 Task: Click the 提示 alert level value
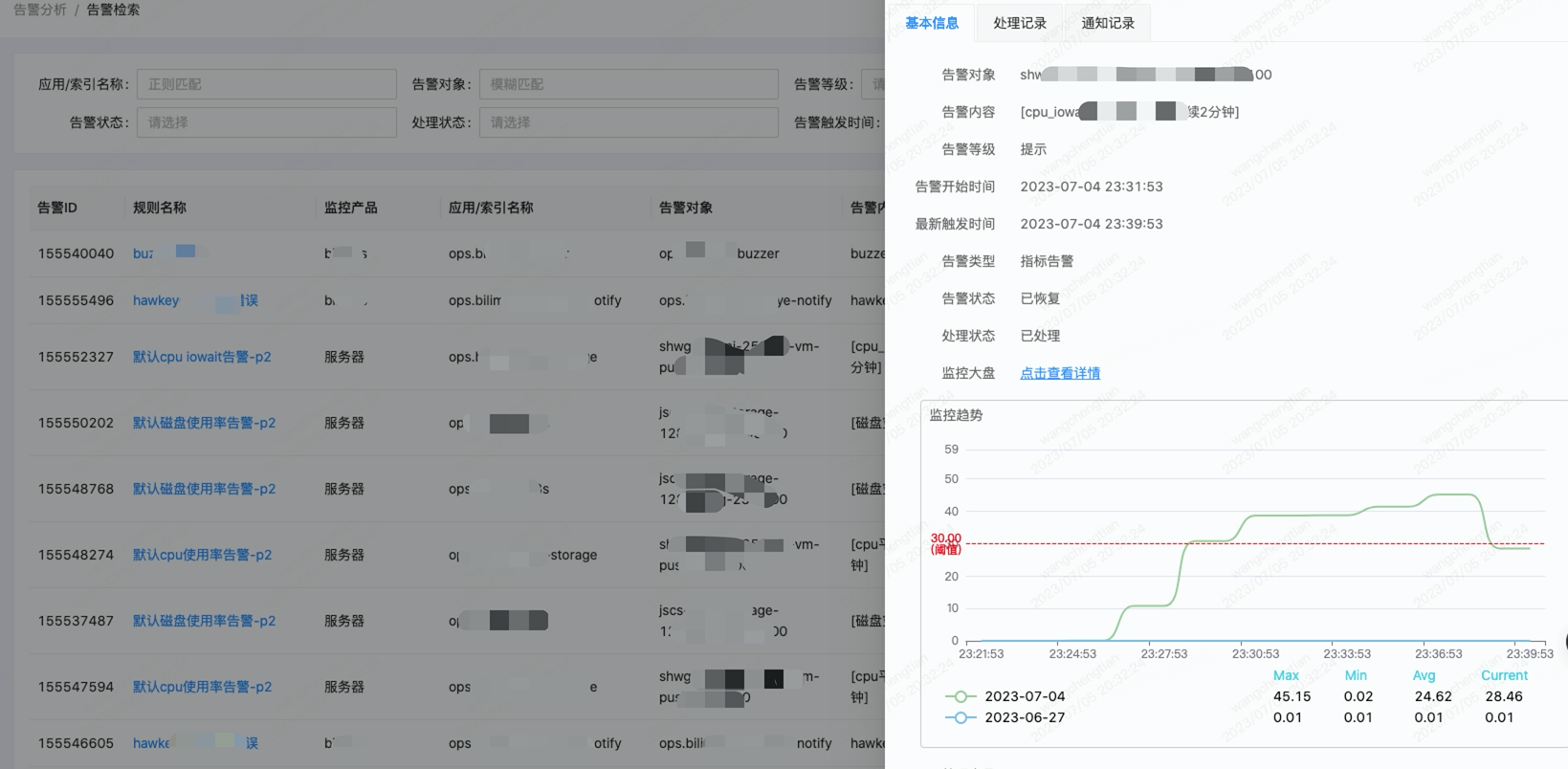click(1033, 149)
